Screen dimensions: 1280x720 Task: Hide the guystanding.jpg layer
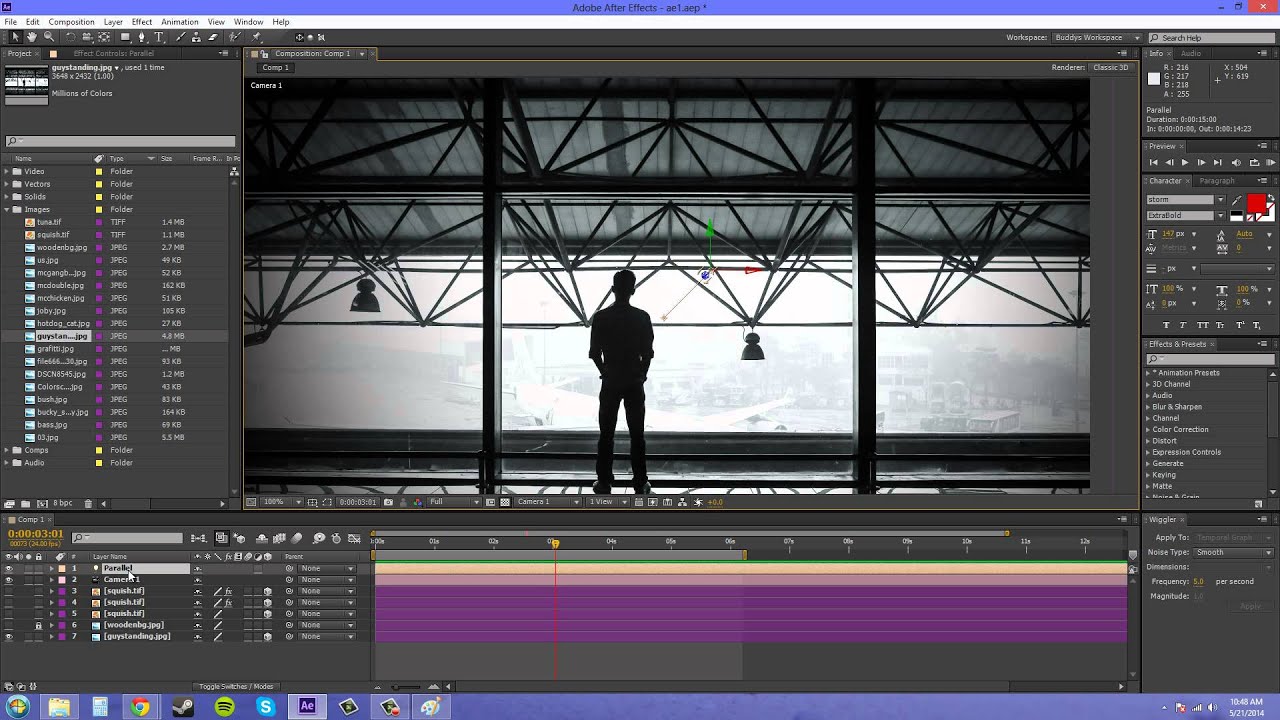click(9, 636)
